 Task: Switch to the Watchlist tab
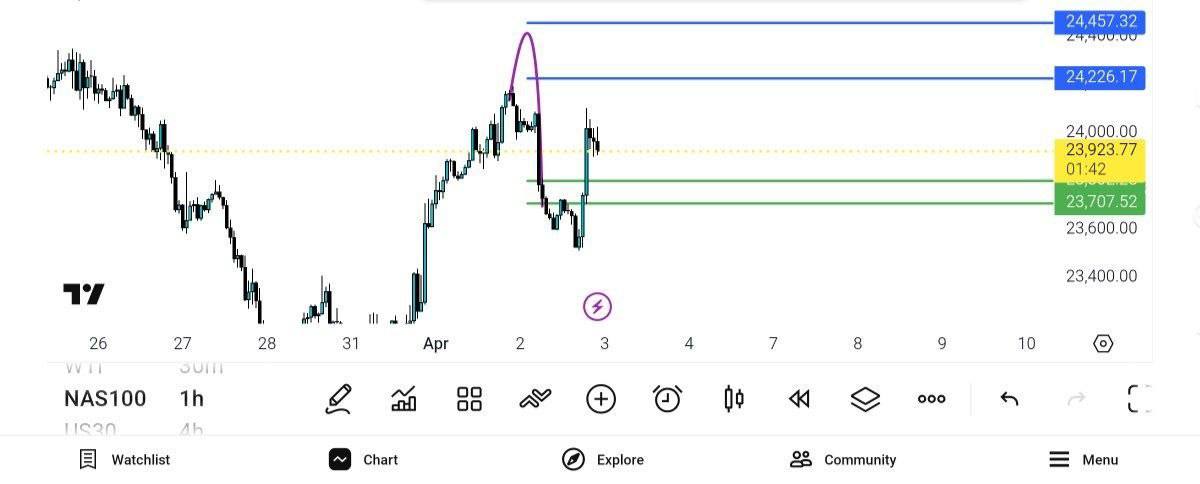pos(125,460)
